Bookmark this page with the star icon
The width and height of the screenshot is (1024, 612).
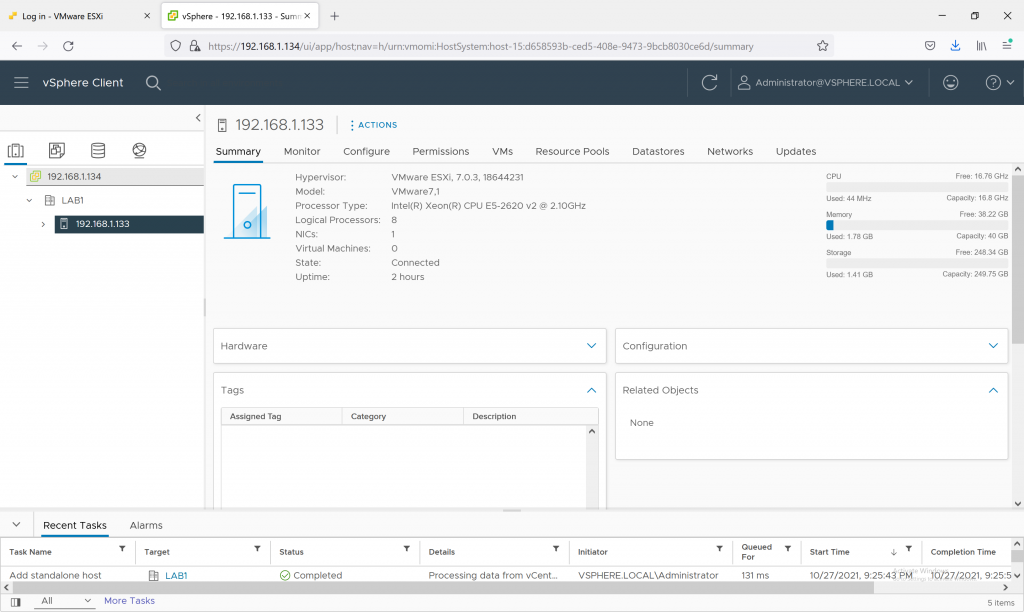point(822,46)
